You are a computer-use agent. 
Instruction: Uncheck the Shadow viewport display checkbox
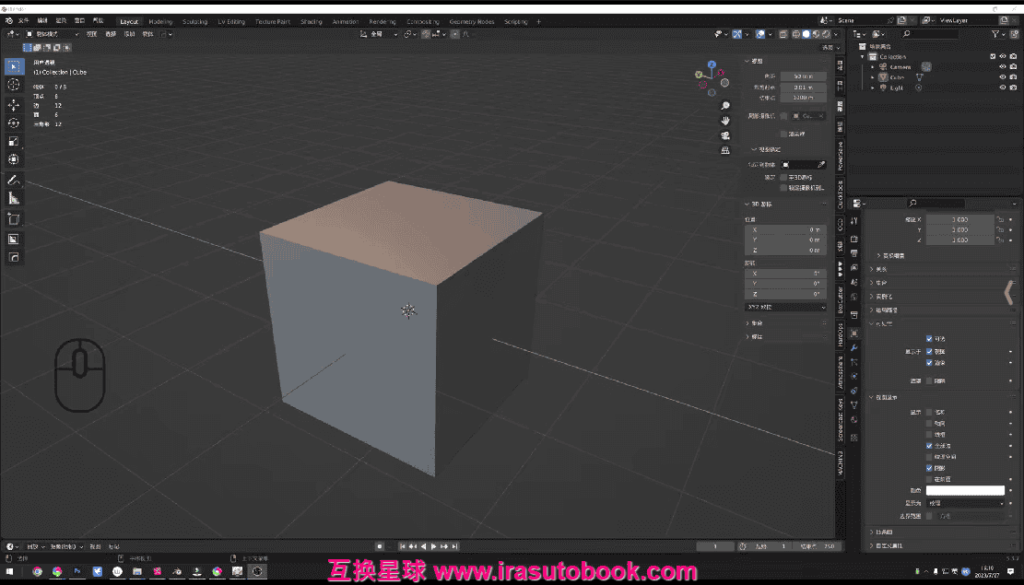click(x=929, y=468)
